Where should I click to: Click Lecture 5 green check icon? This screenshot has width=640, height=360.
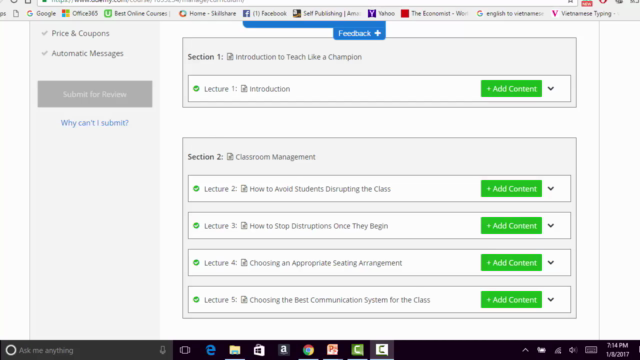click(196, 300)
